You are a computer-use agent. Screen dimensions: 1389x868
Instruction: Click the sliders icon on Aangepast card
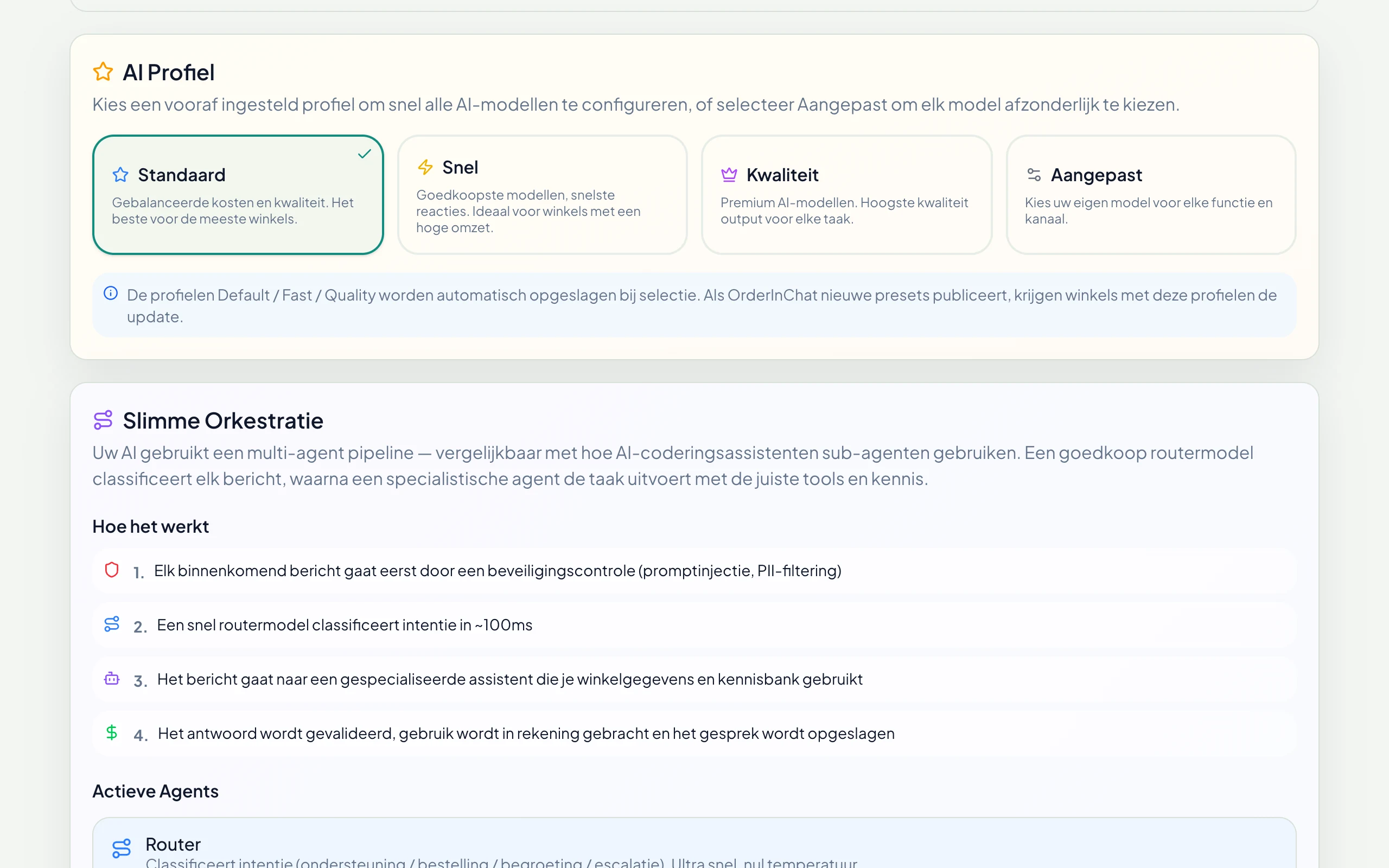(1034, 175)
